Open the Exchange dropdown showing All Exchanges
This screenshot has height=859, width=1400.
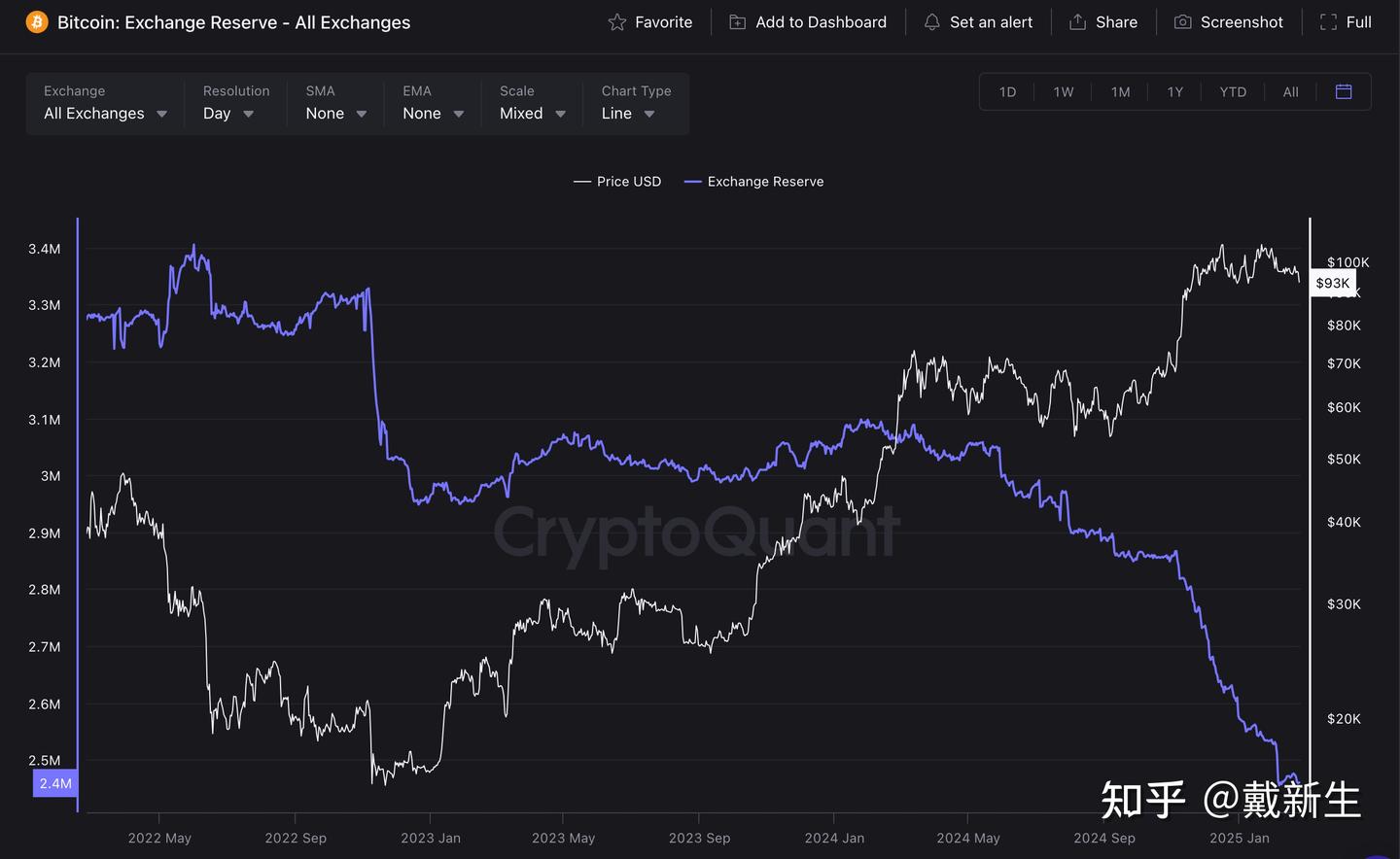[x=105, y=113]
